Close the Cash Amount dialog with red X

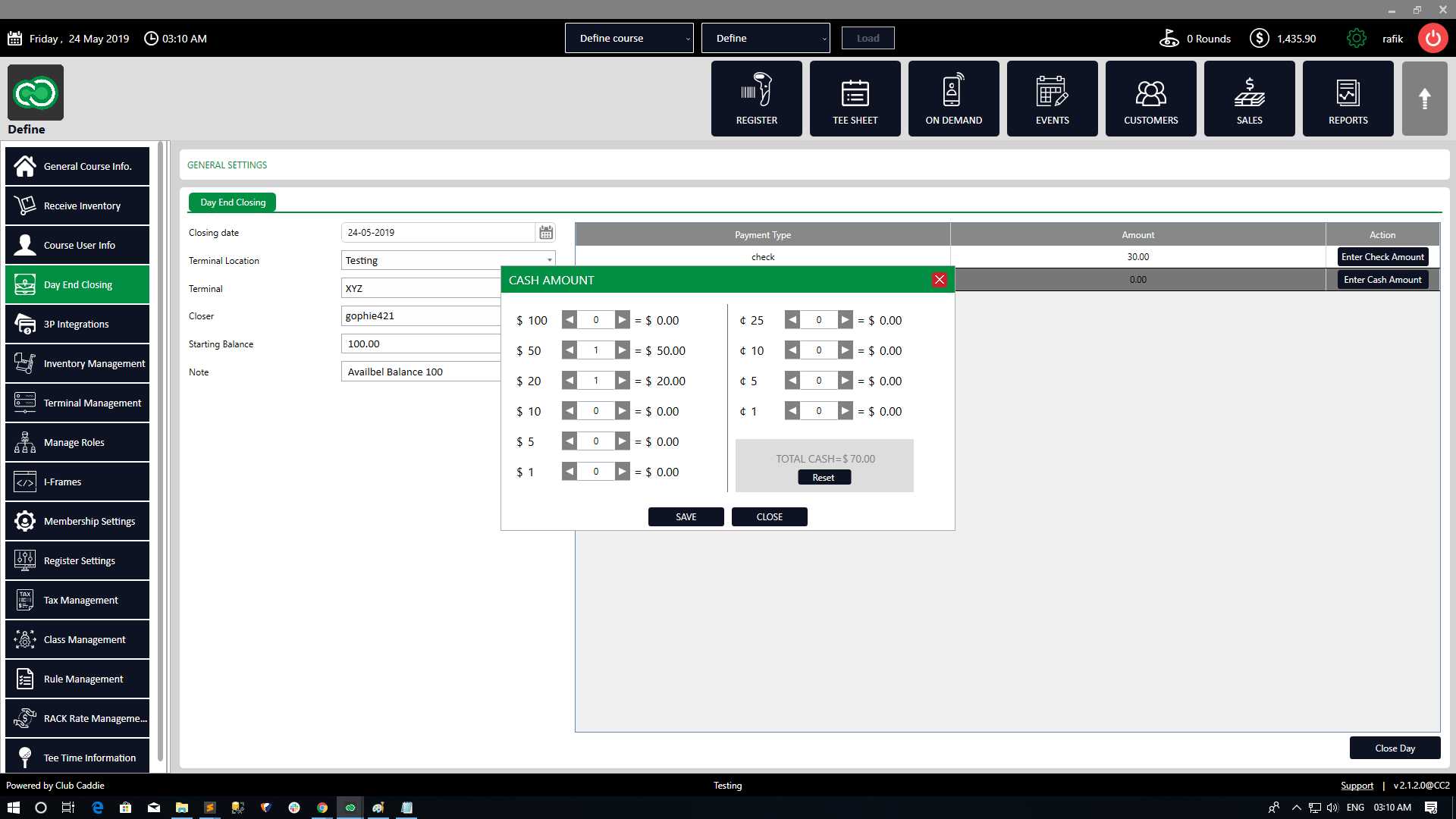tap(939, 280)
